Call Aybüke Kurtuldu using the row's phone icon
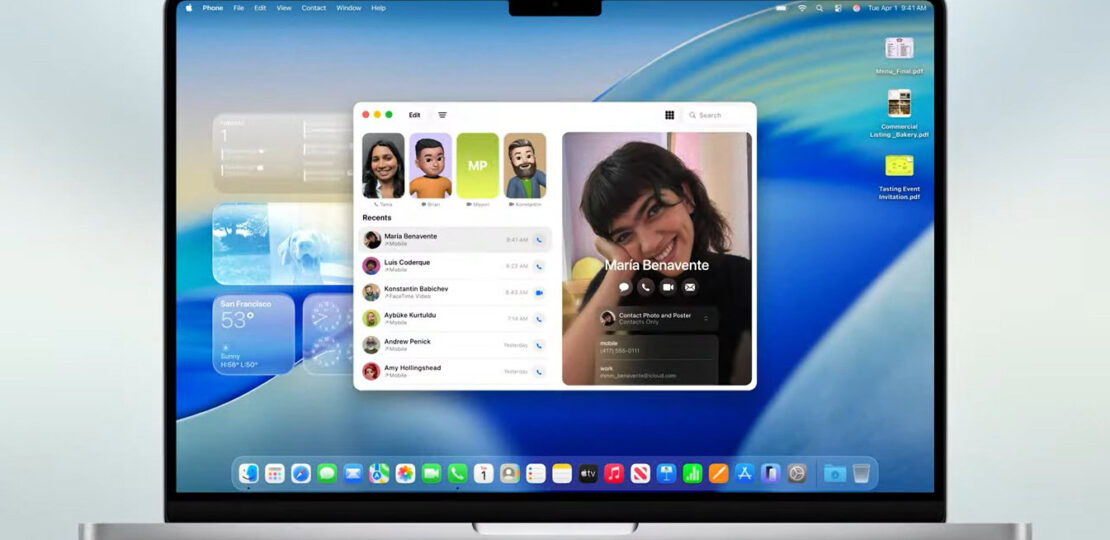Viewport: 1110px width, 540px height. (539, 318)
